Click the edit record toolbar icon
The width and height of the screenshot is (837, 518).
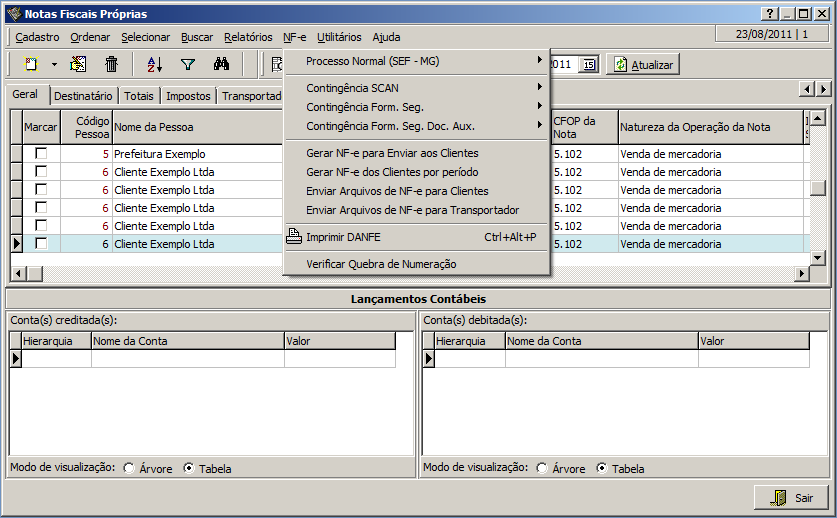click(78, 64)
